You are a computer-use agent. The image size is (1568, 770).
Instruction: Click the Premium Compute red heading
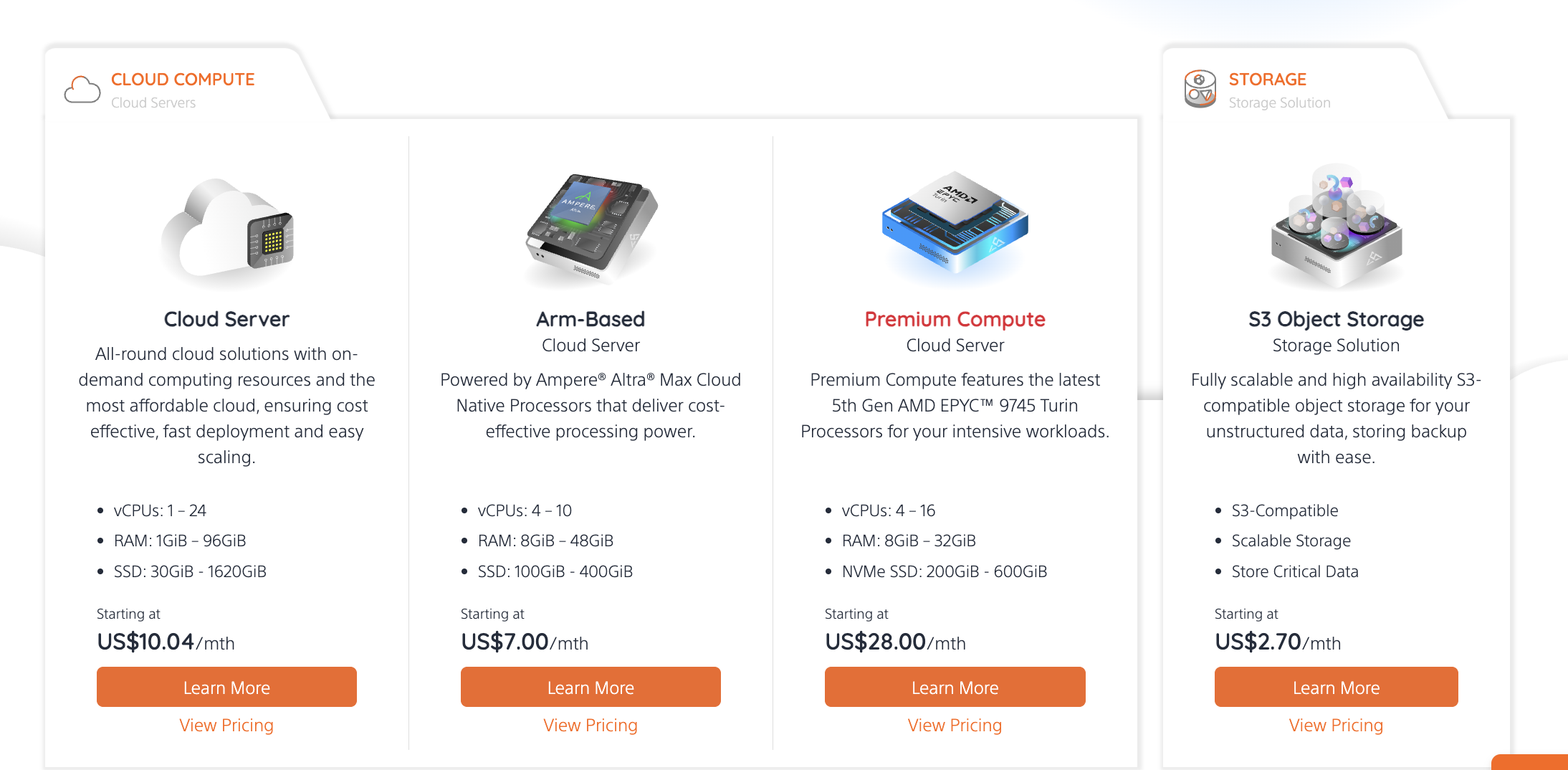pos(955,319)
